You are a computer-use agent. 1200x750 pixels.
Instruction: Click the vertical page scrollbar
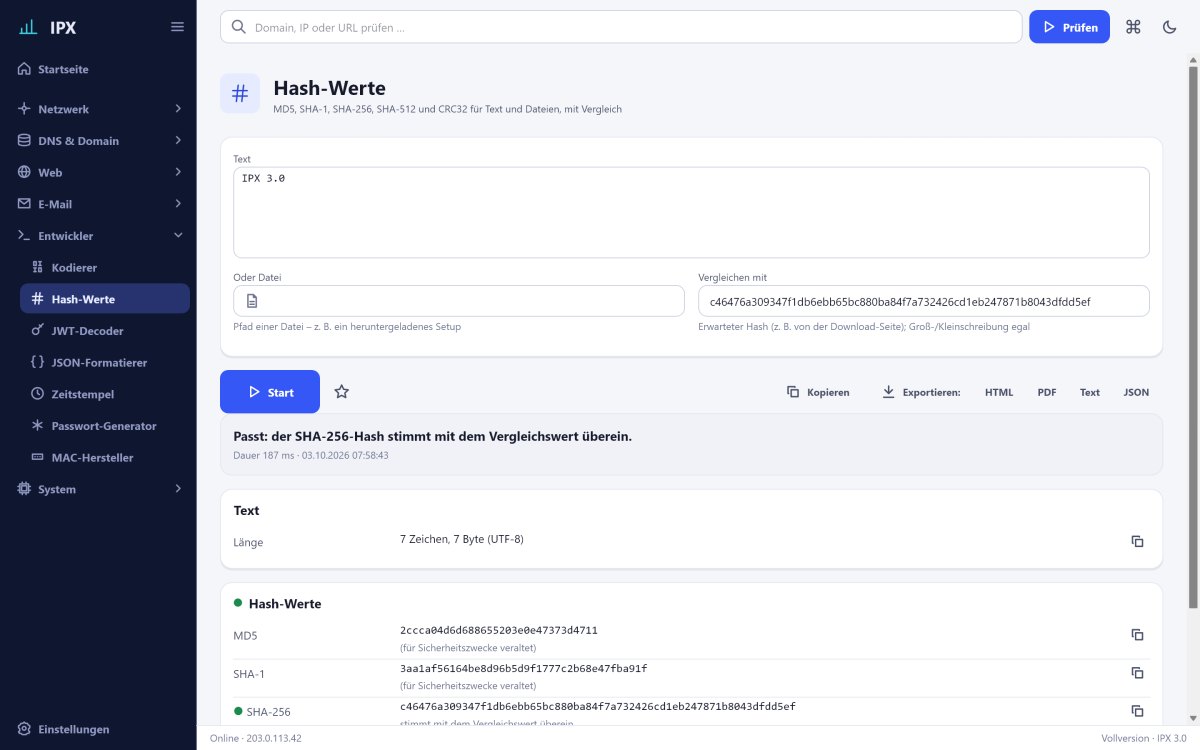(1193, 335)
